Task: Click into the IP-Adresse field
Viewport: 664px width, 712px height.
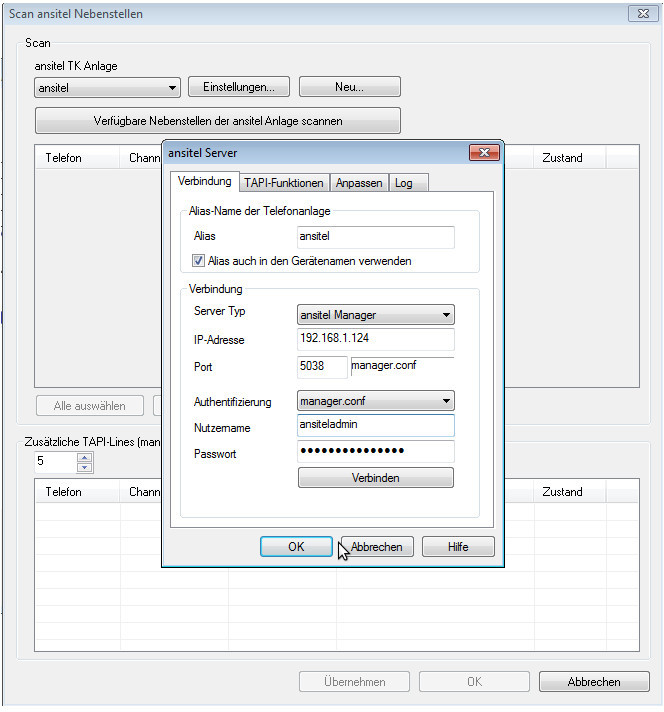Action: [x=376, y=340]
